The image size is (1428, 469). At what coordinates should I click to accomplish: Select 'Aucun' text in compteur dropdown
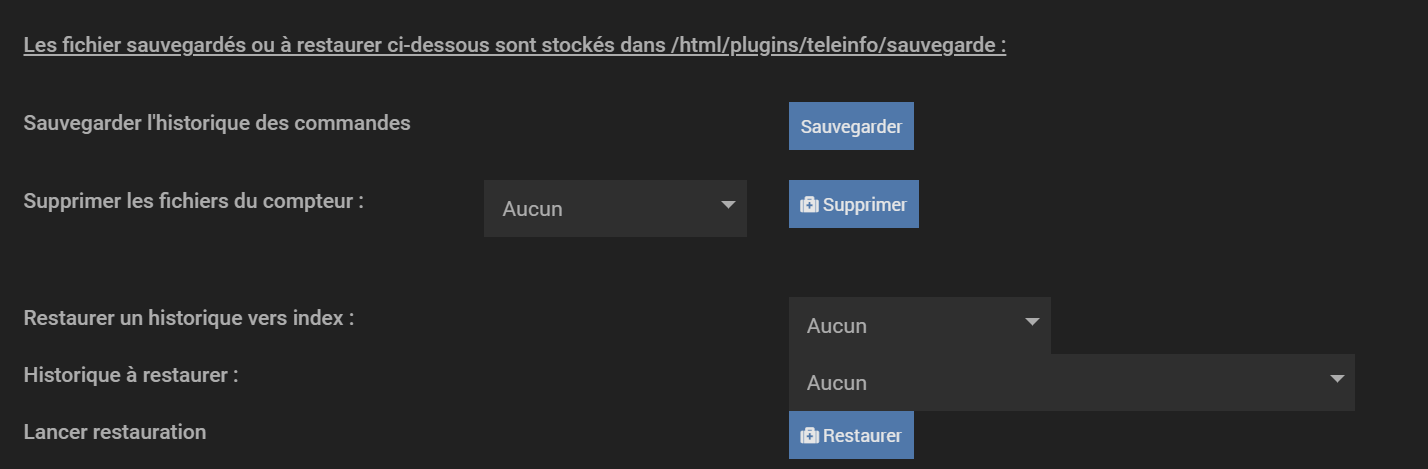(532, 209)
